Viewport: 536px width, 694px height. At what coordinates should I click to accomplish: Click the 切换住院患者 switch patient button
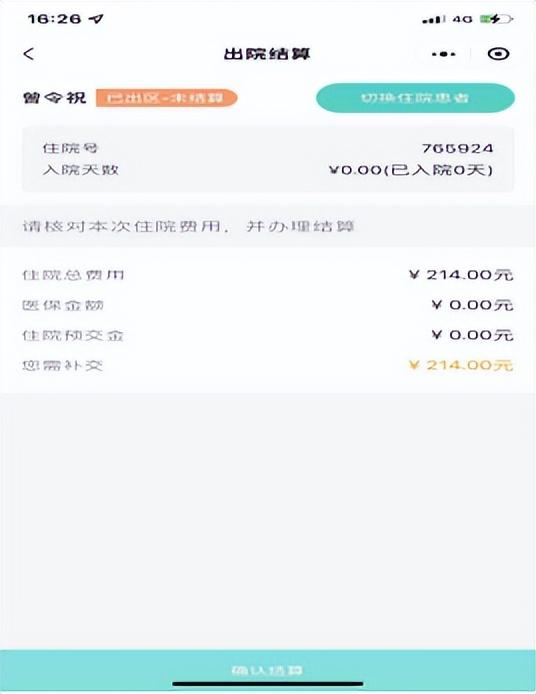(x=415, y=98)
